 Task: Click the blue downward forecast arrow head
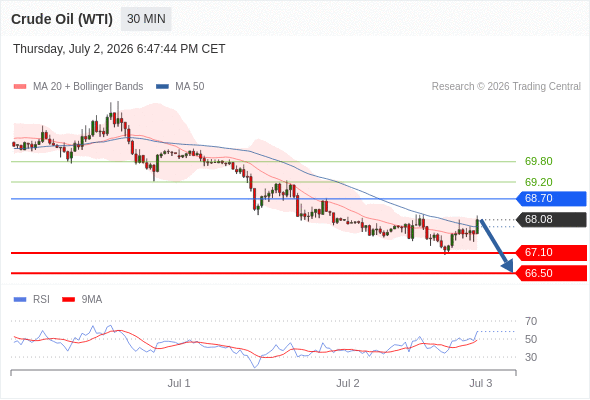(x=508, y=266)
